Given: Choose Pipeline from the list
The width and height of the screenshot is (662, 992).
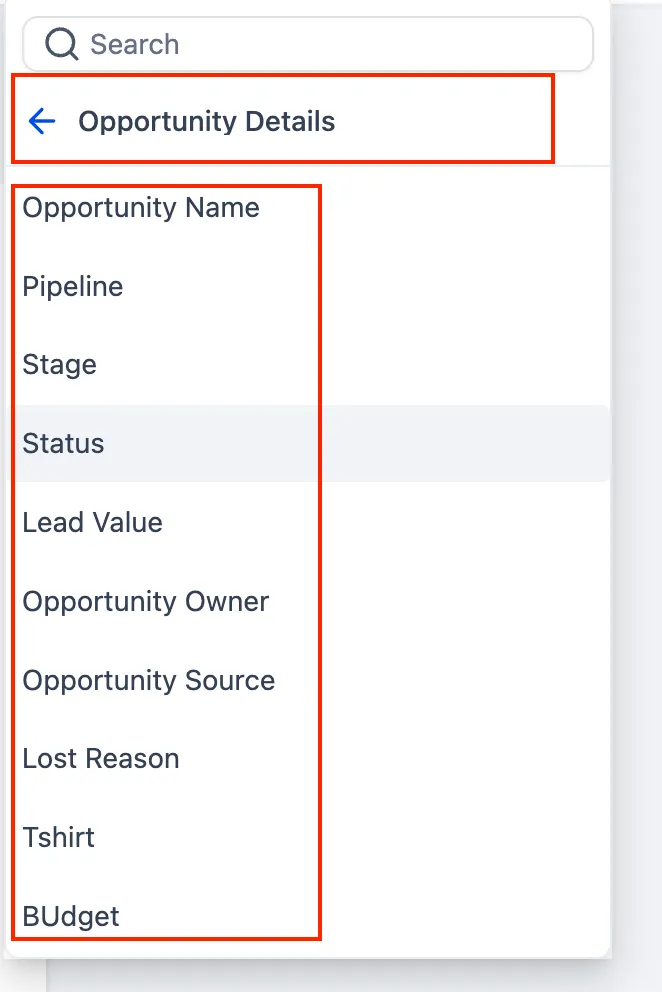Looking at the screenshot, I should 308,287.
